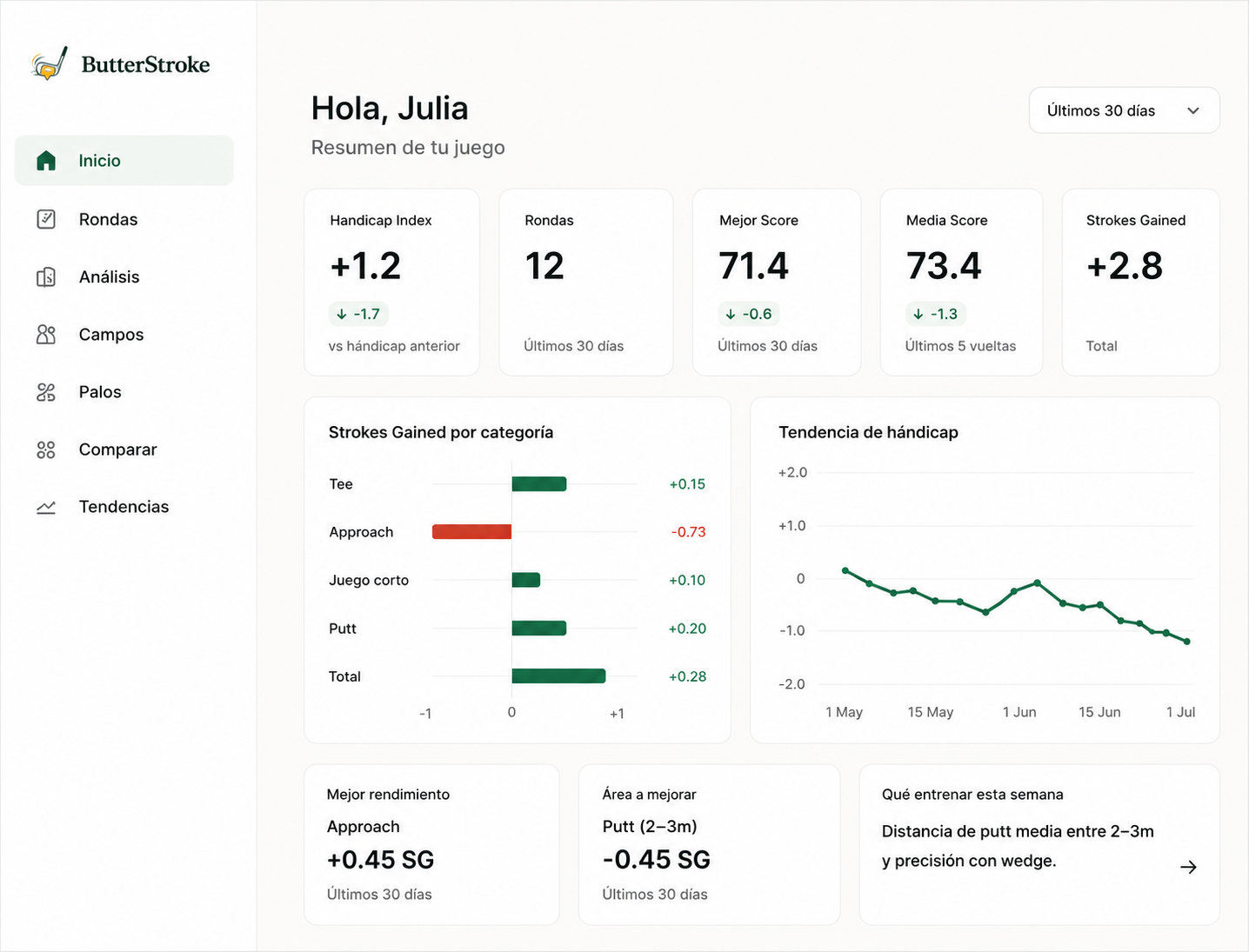Click the red Approach bar

pyautogui.click(x=471, y=531)
